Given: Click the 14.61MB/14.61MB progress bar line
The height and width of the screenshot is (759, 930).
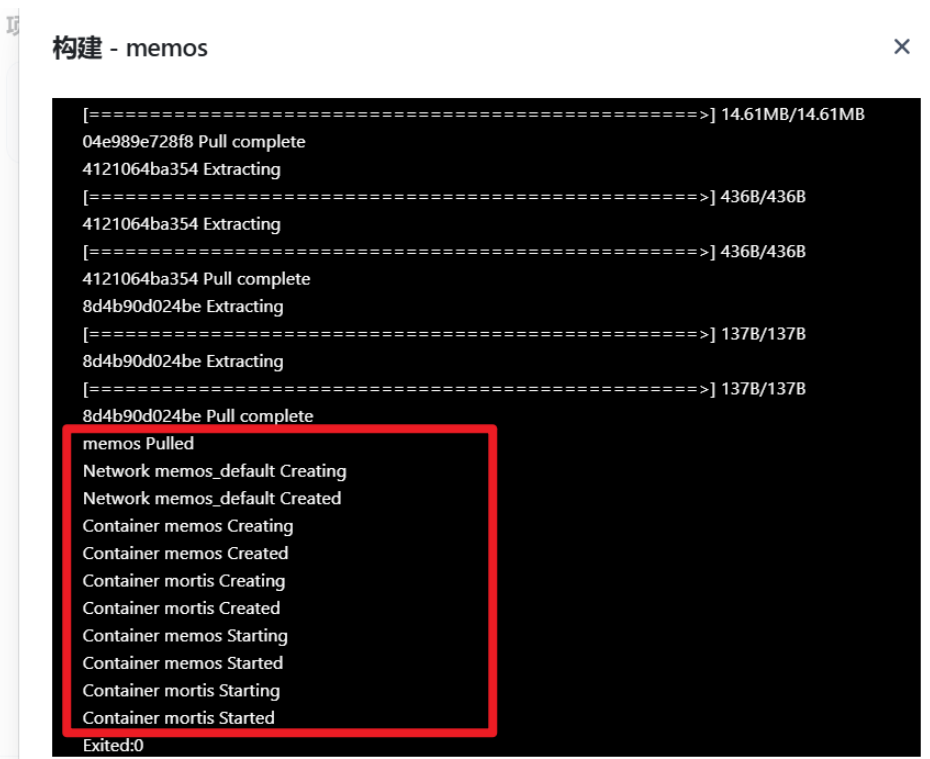Looking at the screenshot, I should [x=473, y=114].
